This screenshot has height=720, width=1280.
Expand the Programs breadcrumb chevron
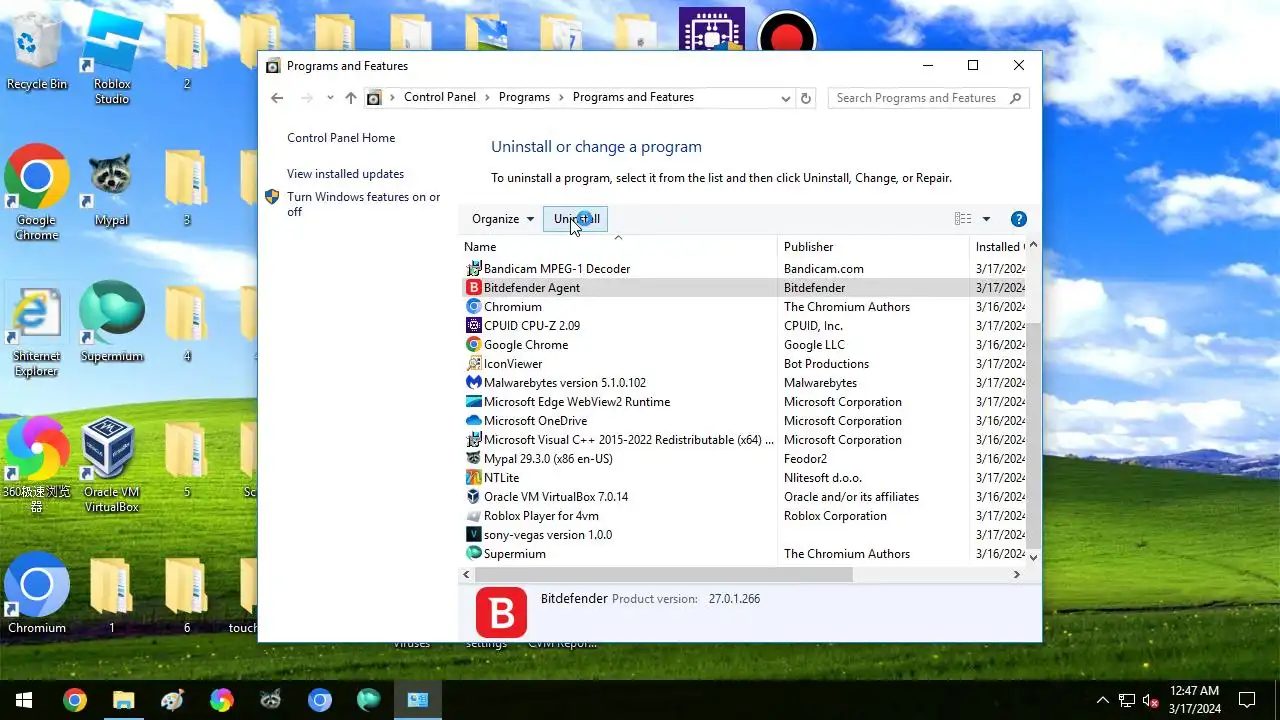[561, 97]
